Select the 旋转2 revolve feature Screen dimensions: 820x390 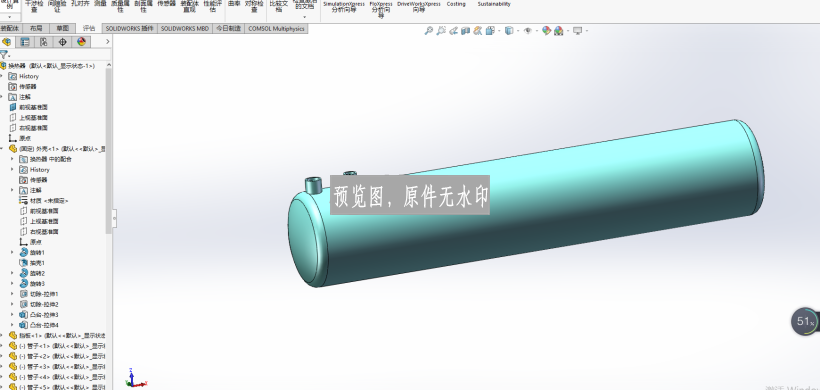(x=32, y=273)
